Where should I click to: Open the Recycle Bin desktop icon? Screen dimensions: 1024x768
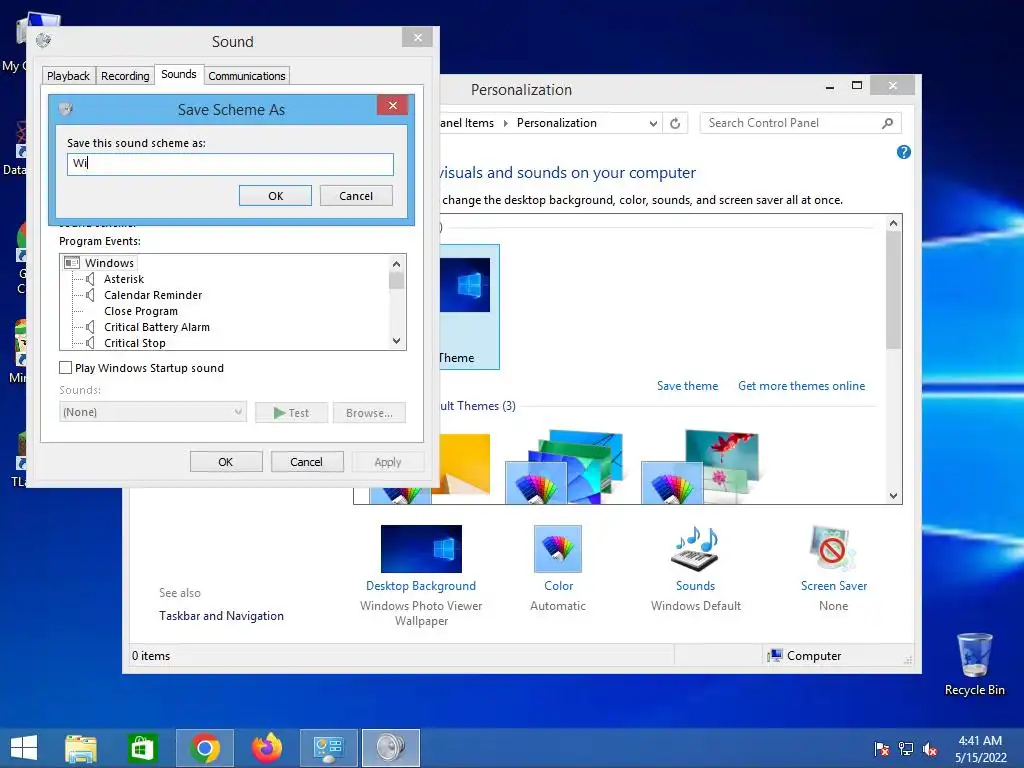click(x=974, y=664)
